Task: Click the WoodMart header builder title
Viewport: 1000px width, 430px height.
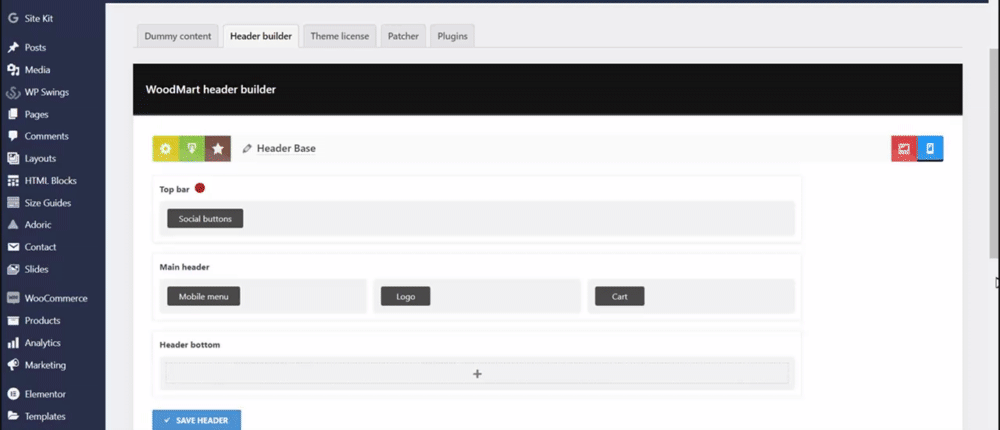Action: pyautogui.click(x=210, y=90)
